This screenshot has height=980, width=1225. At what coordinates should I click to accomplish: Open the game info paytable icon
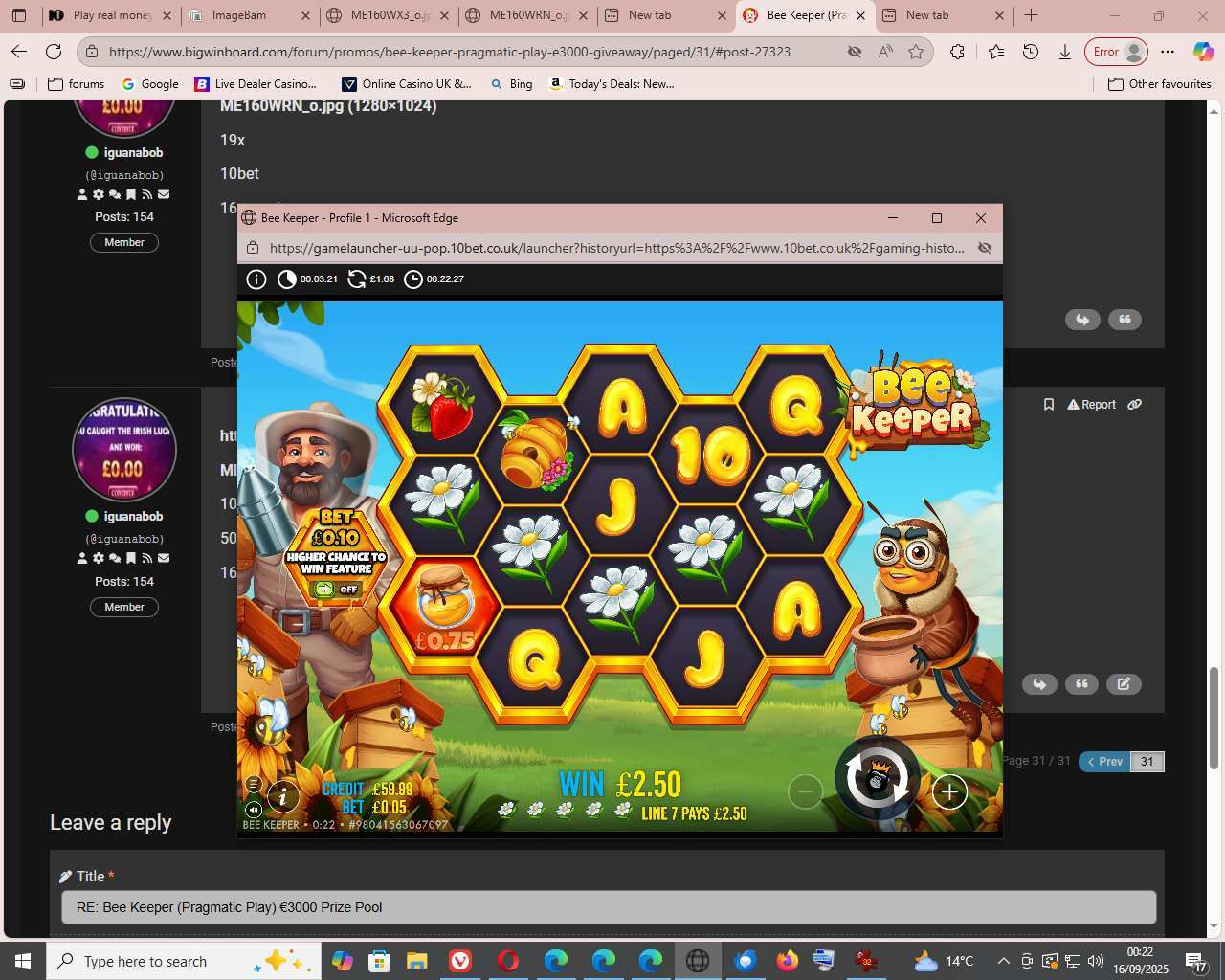[x=283, y=795]
